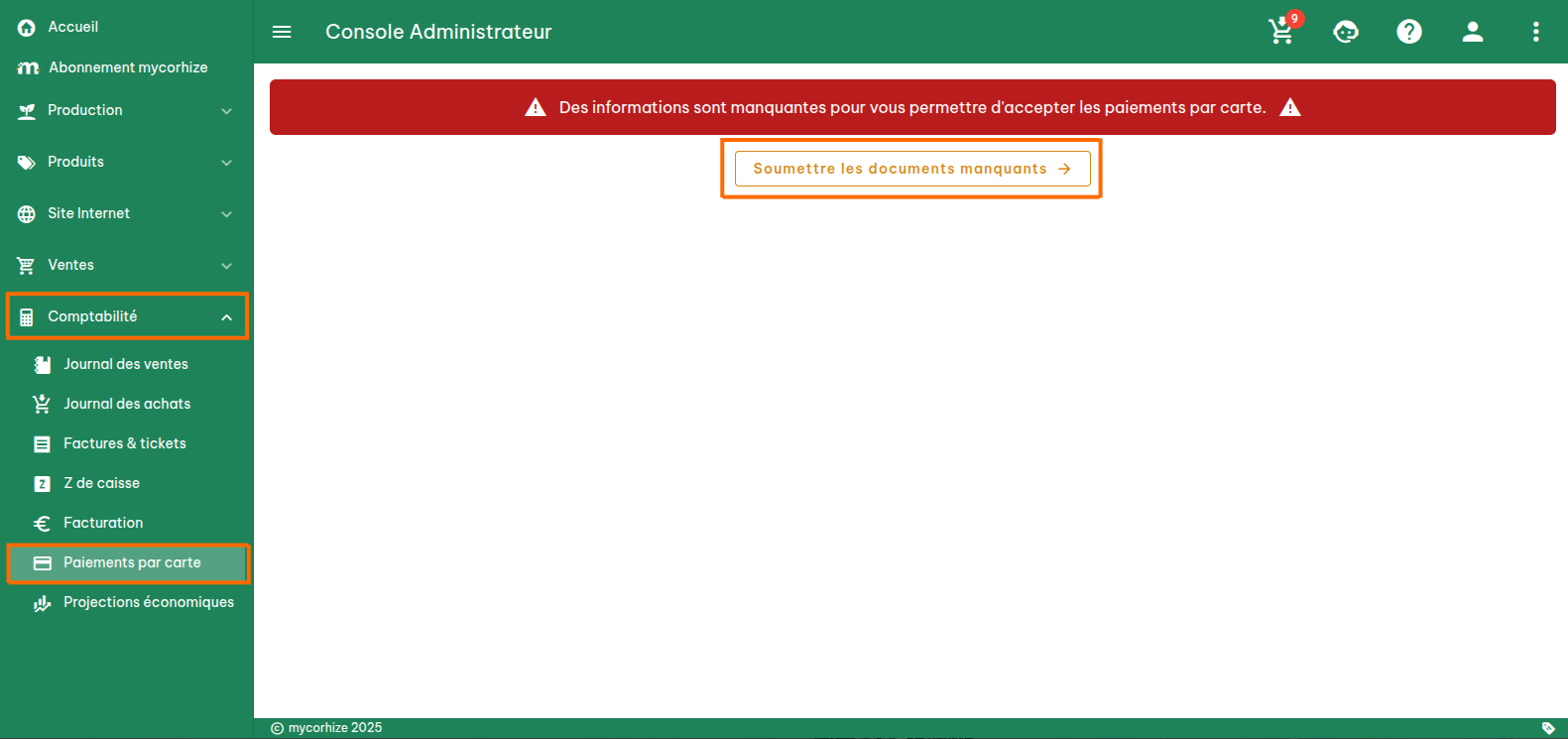The image size is (1568, 739).
Task: Click the Produits tags icon
Action: 27,163
